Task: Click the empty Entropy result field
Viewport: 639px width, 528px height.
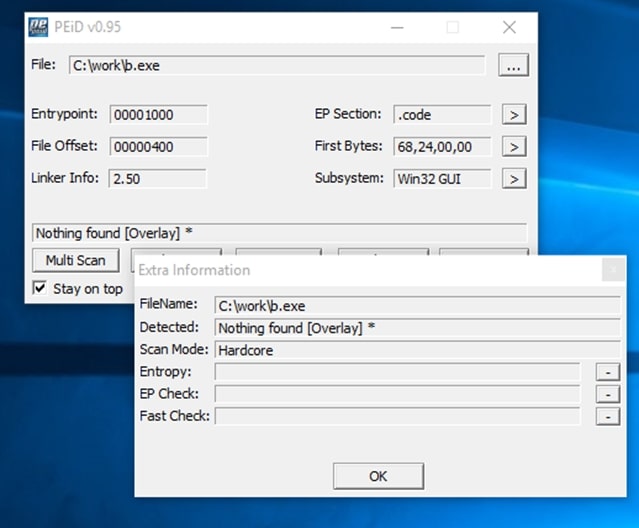Action: coord(397,372)
